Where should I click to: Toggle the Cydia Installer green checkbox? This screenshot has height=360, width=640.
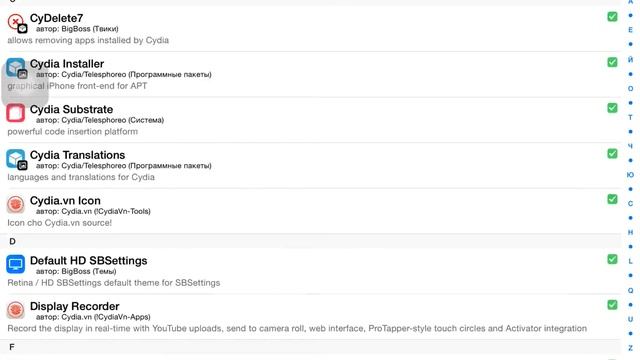coord(612,62)
